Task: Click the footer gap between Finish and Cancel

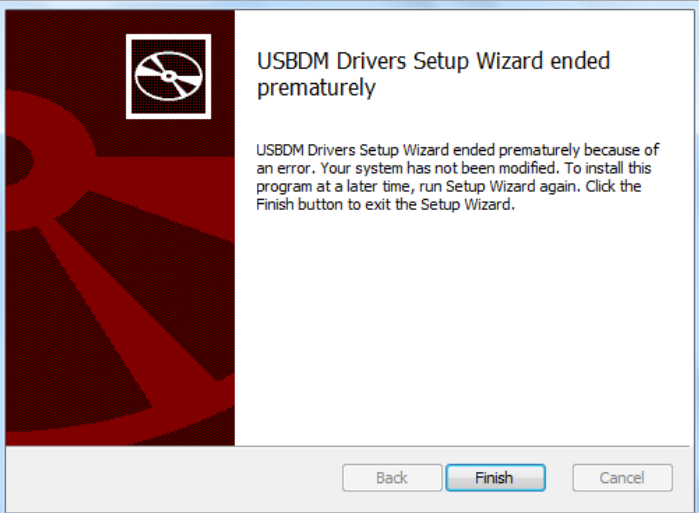Action: [559, 478]
